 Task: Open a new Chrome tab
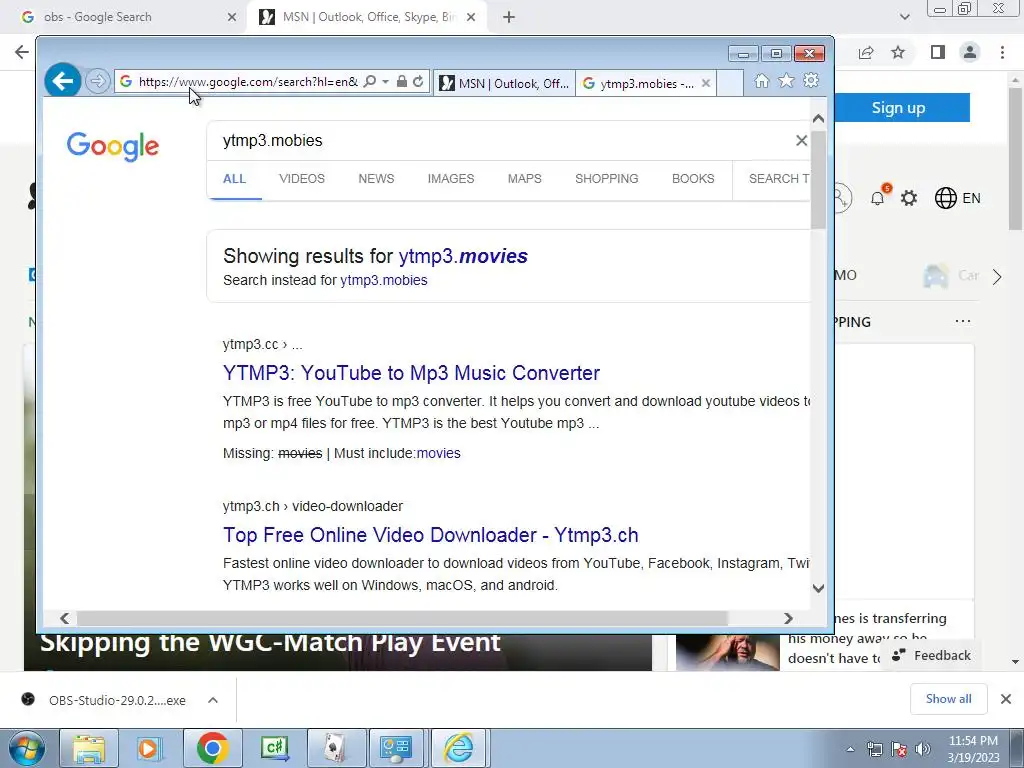click(x=509, y=17)
